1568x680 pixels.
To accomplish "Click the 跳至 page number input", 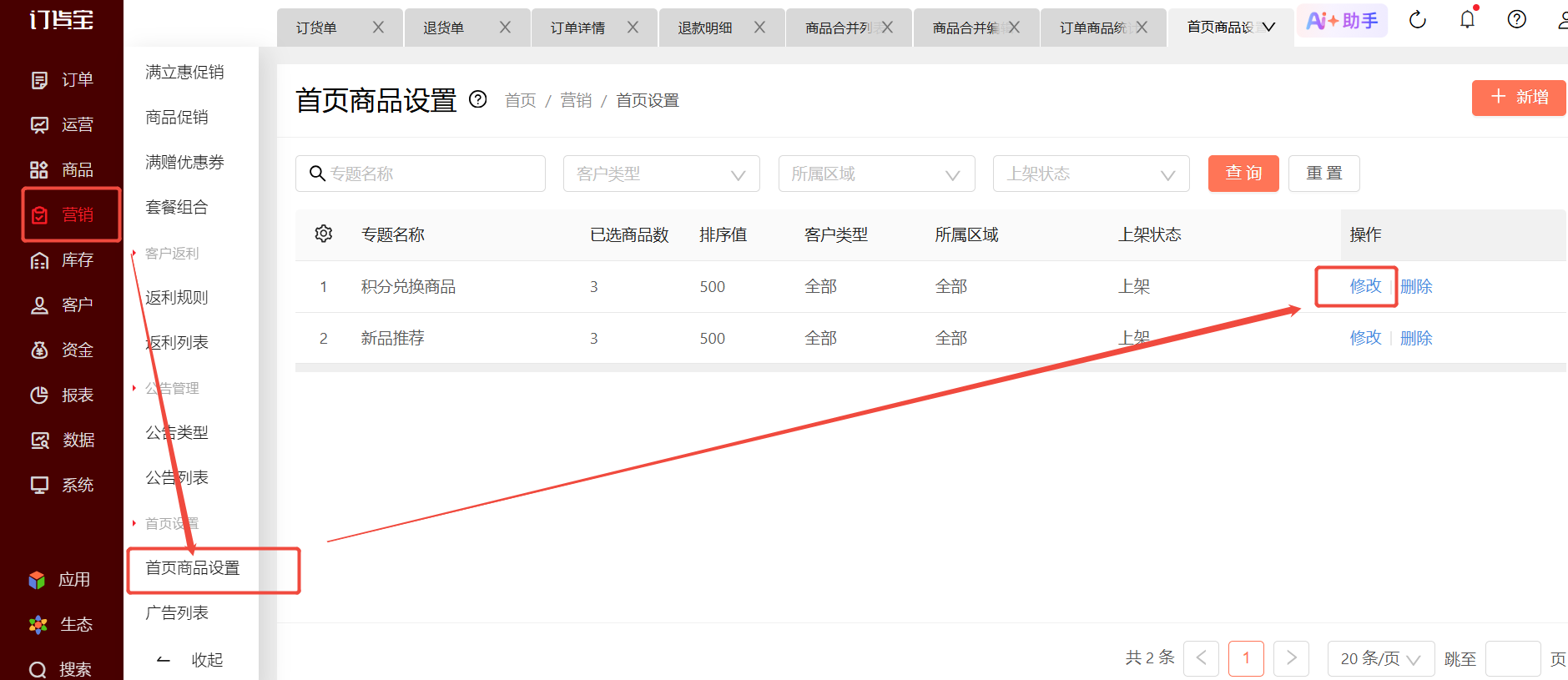I will coord(1513,659).
